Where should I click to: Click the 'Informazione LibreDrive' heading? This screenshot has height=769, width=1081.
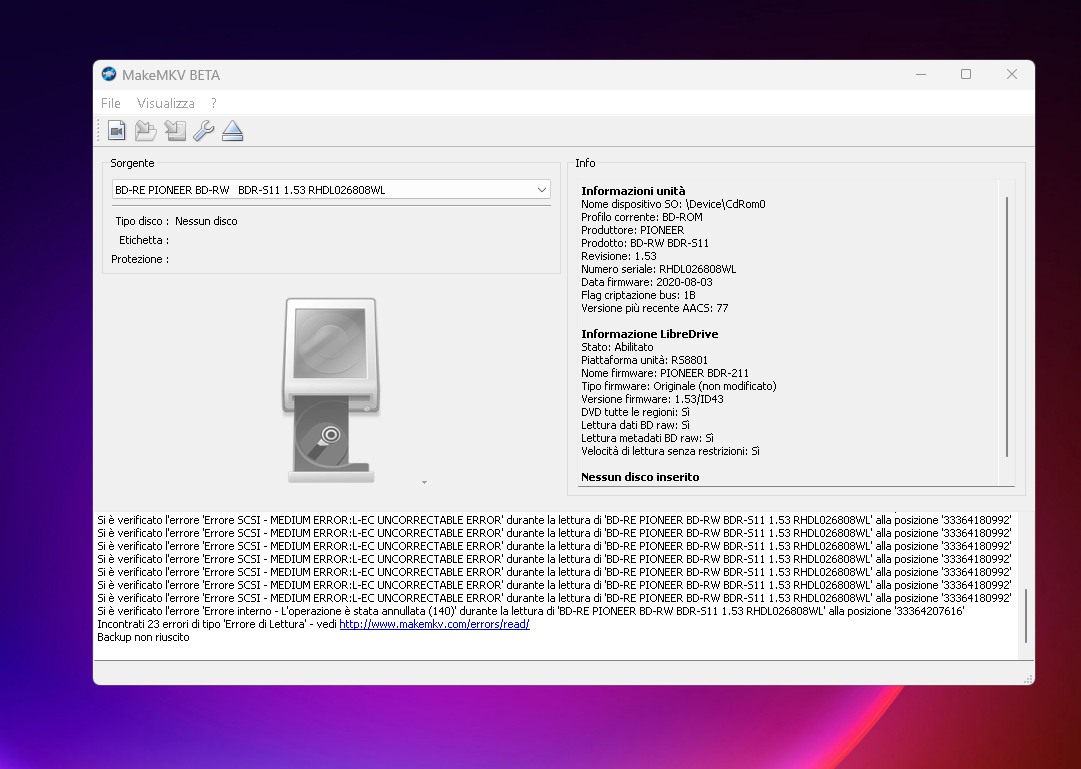[649, 334]
